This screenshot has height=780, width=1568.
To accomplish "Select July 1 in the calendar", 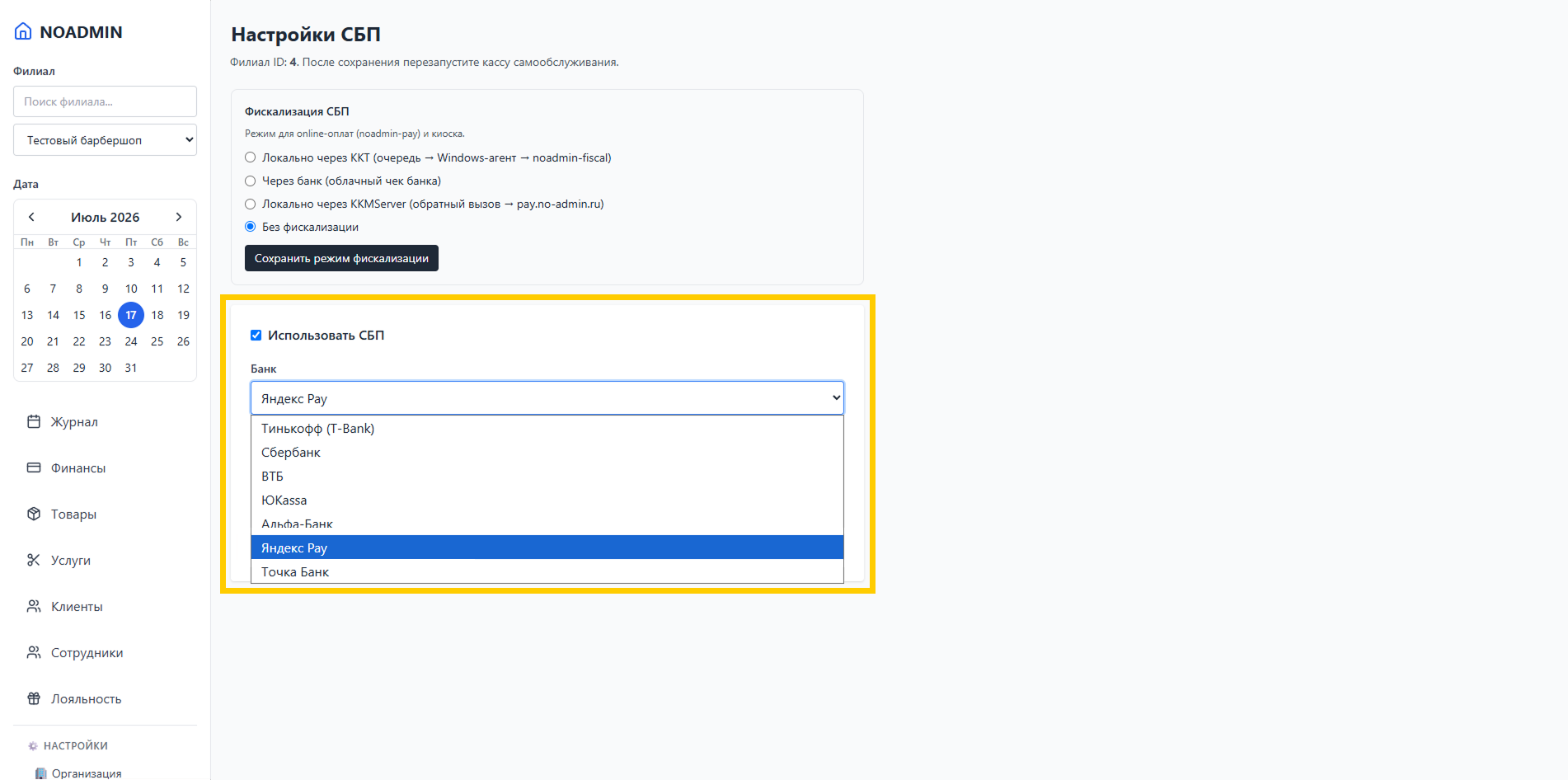I will (79, 262).
